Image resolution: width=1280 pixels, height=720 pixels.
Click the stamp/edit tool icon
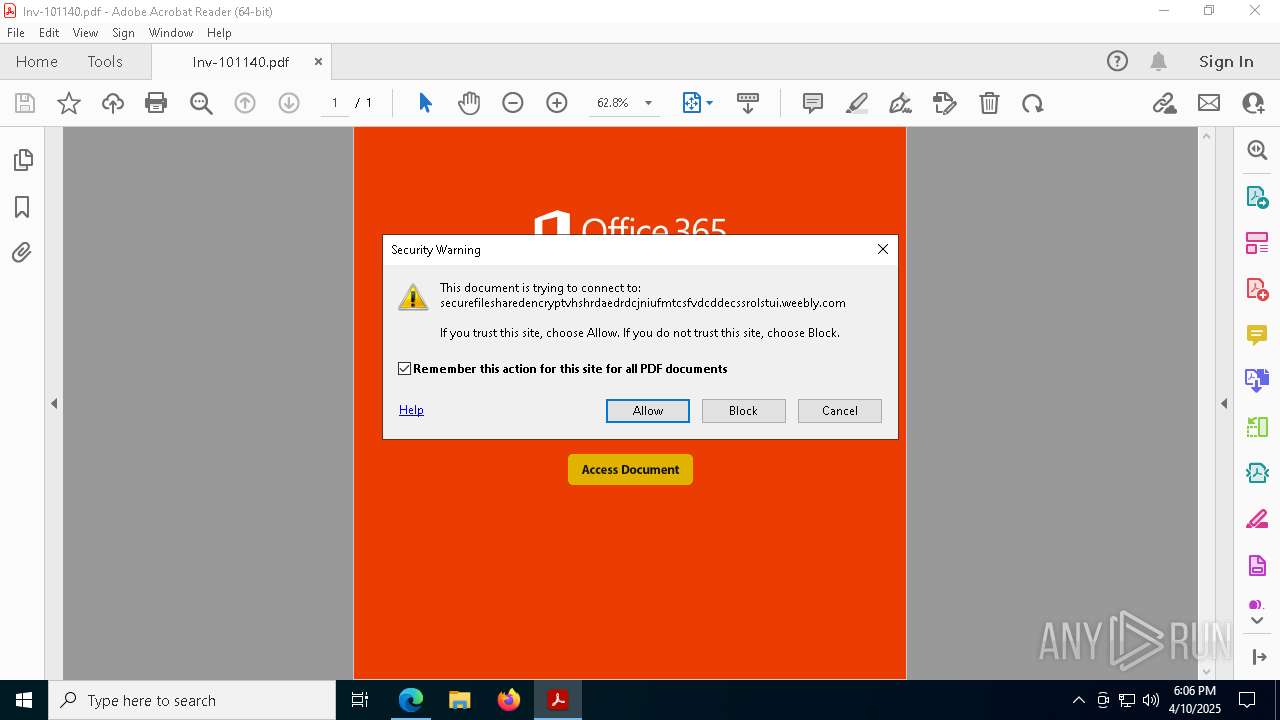(944, 103)
